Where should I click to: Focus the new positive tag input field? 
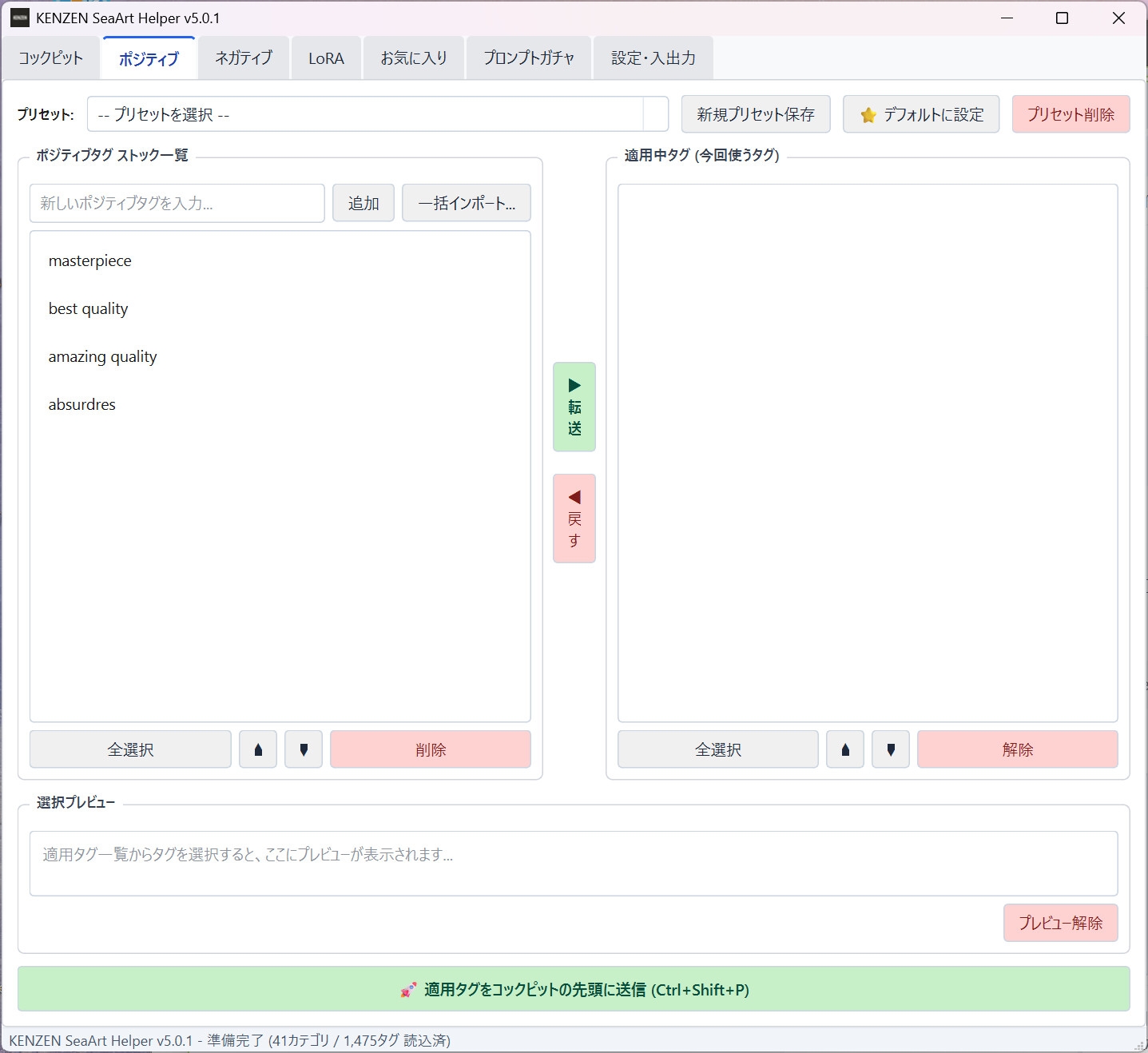tap(177, 203)
